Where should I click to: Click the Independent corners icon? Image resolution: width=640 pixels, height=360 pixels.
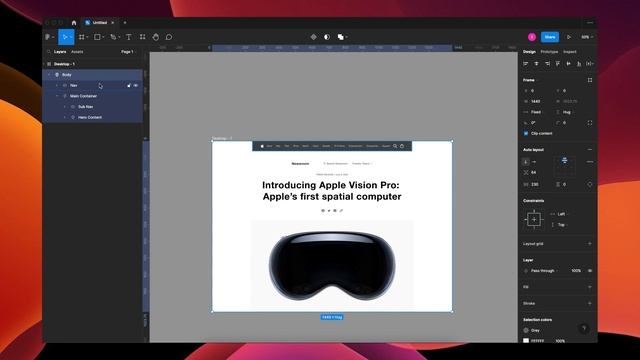(590, 123)
